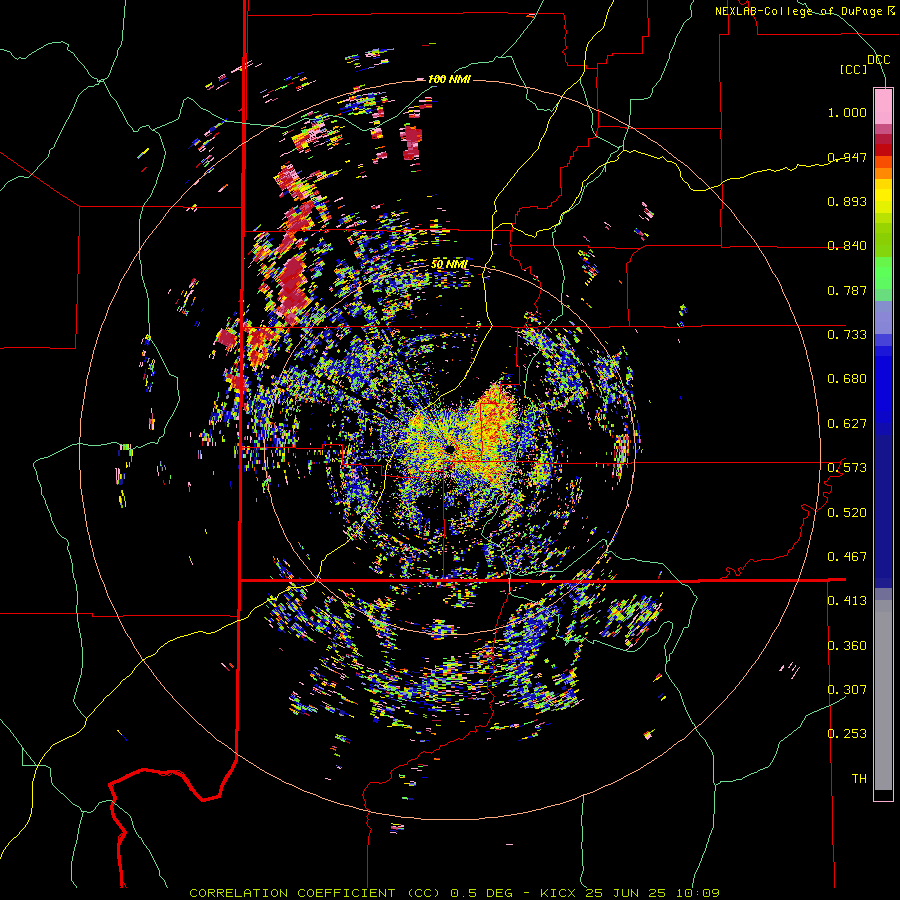Click the 0.680 scale value

[x=847, y=379]
